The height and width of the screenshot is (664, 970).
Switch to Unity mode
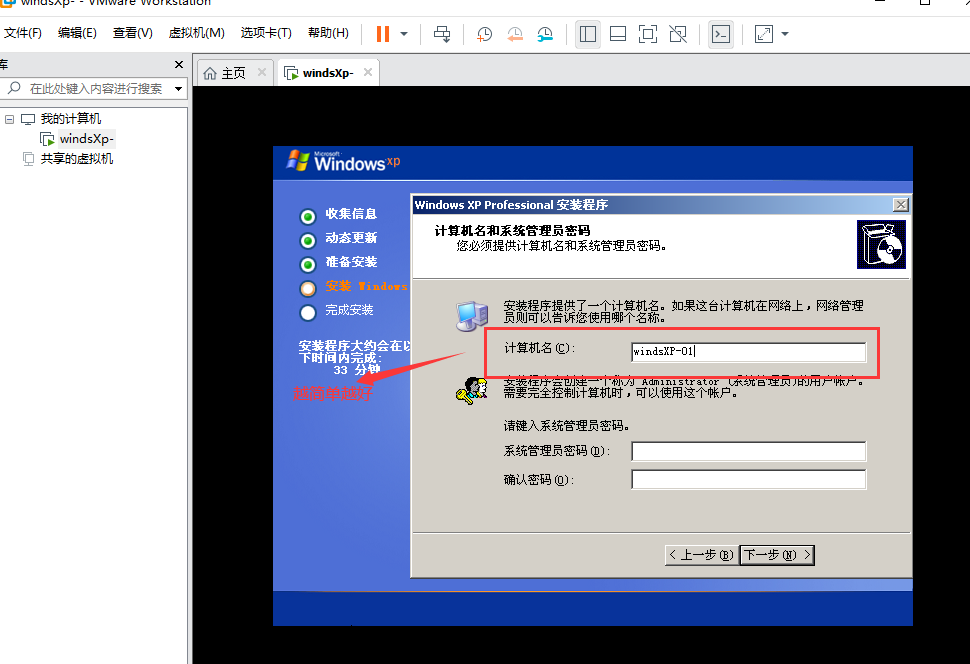coord(678,34)
